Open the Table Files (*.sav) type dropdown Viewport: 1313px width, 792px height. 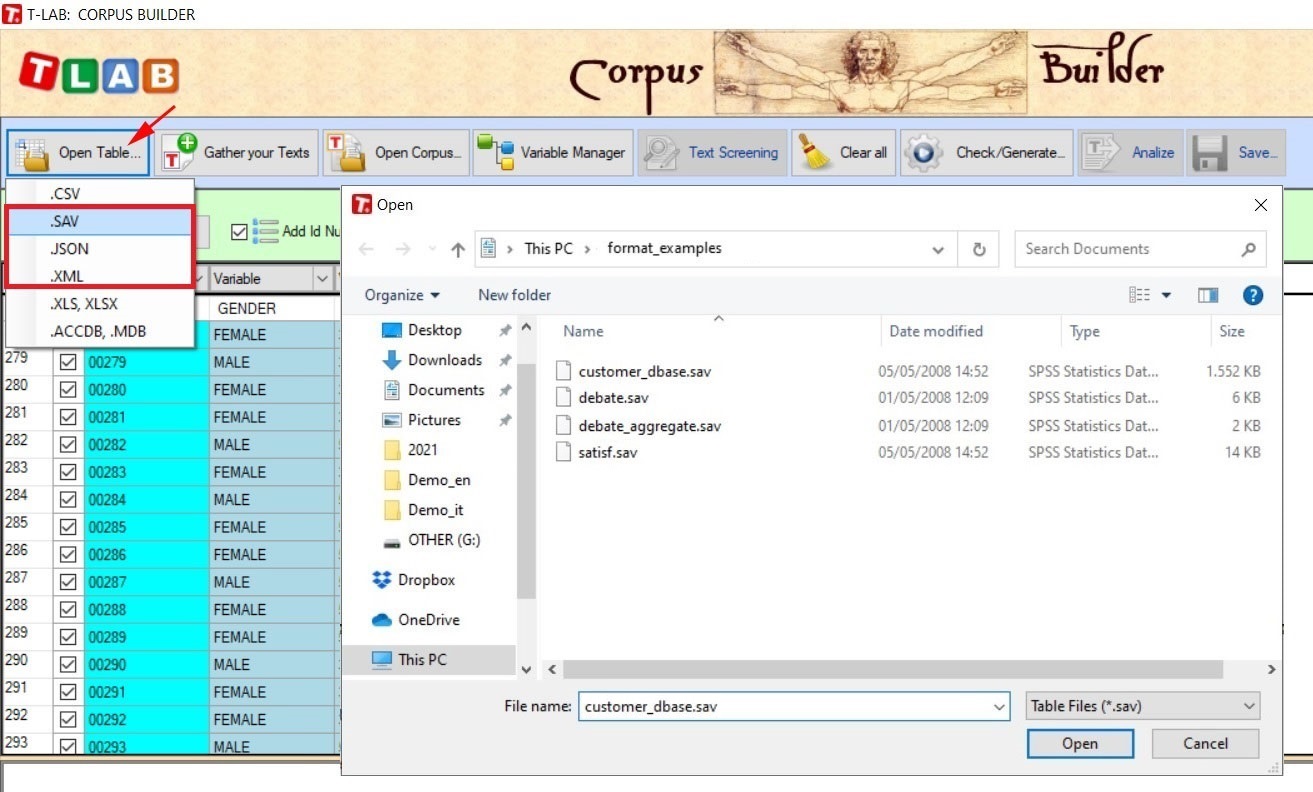1143,707
